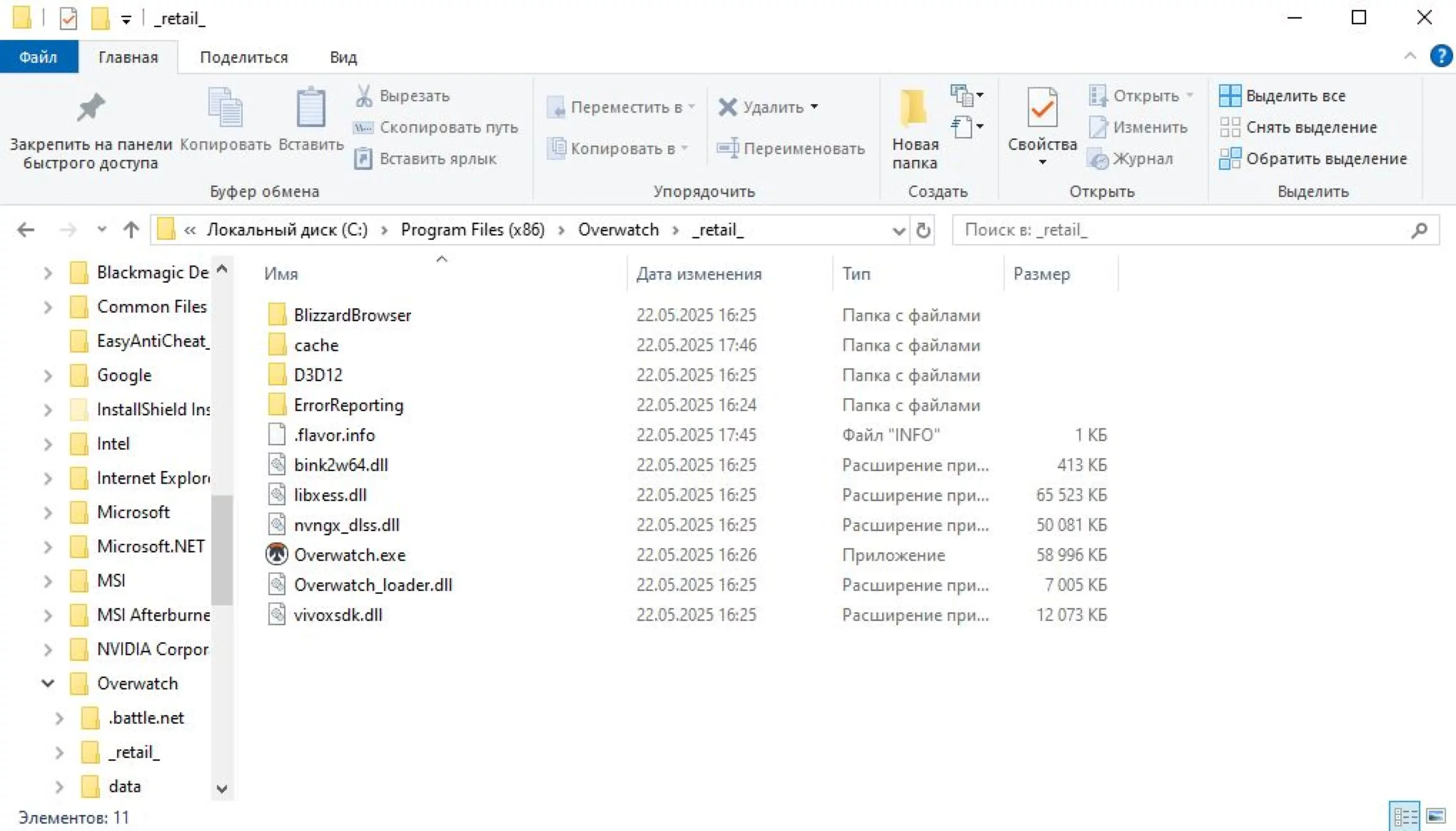This screenshot has height=831, width=1456.
Task: Click the Rename (Переименовать) button
Action: tap(791, 148)
